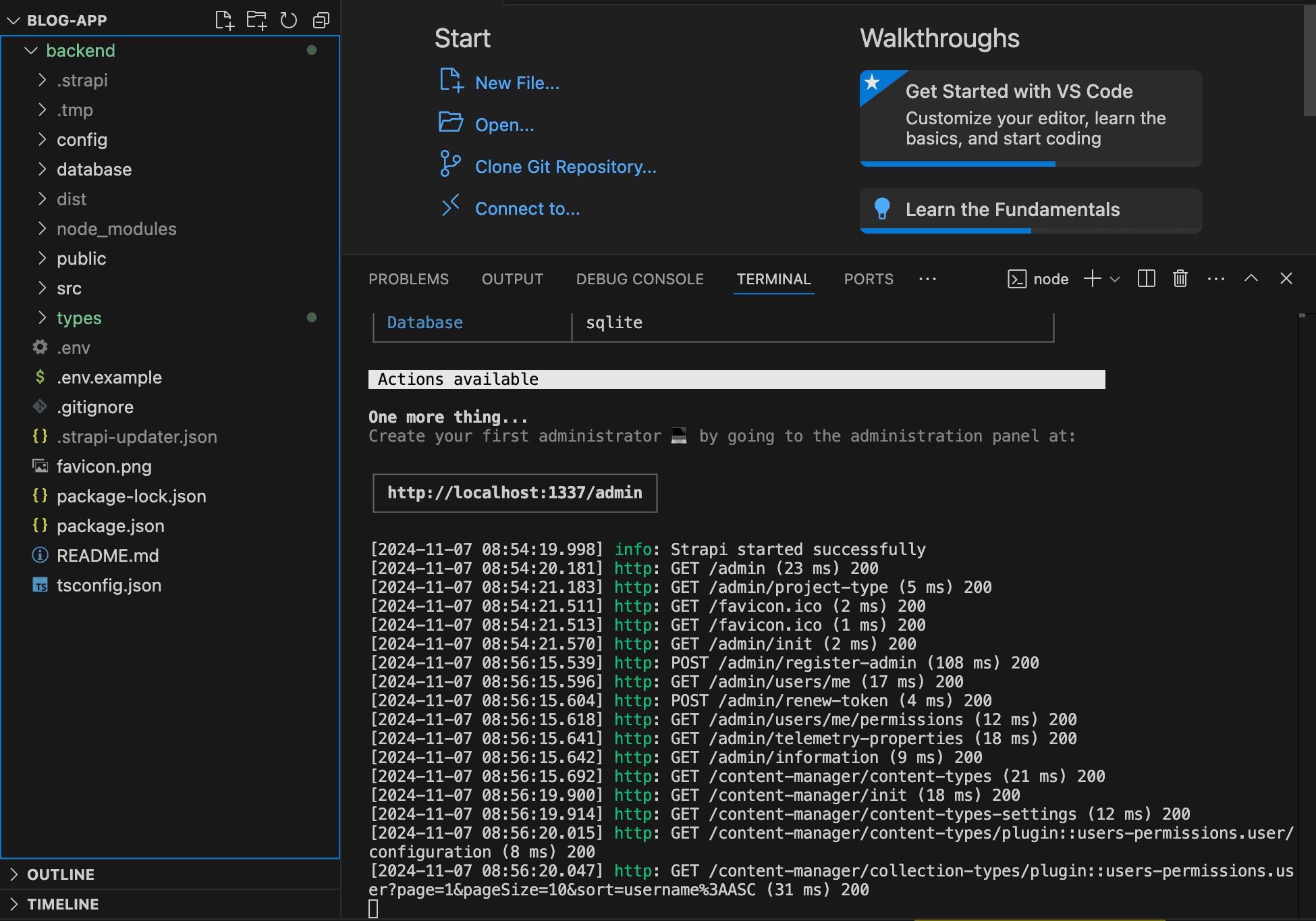Kill the terminal with trash icon

pos(1180,279)
